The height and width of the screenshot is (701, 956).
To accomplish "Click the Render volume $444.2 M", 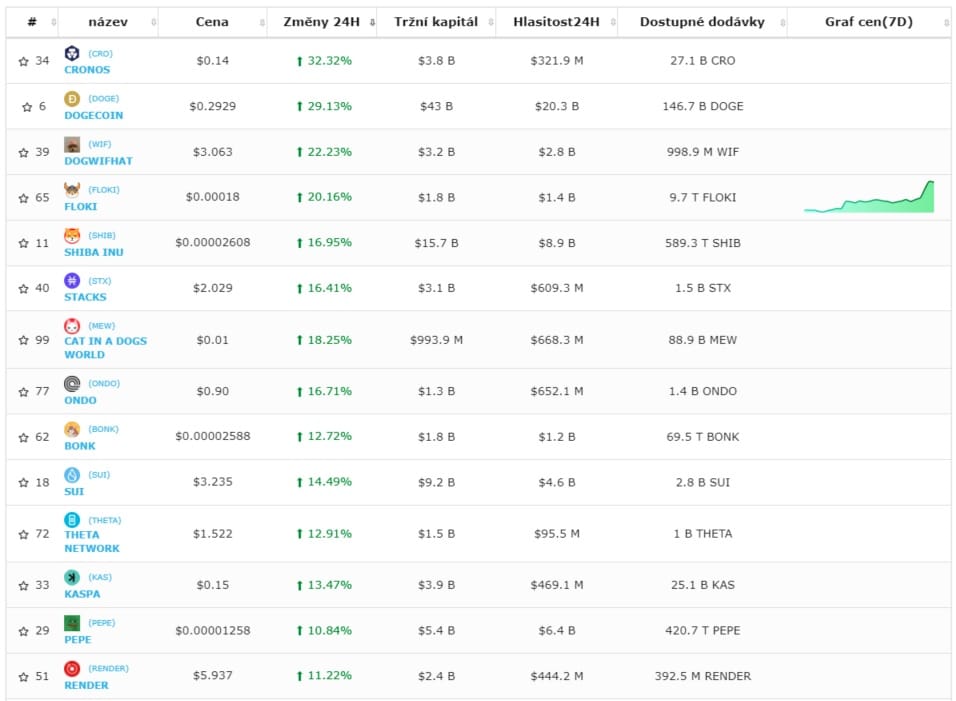I will (x=557, y=676).
